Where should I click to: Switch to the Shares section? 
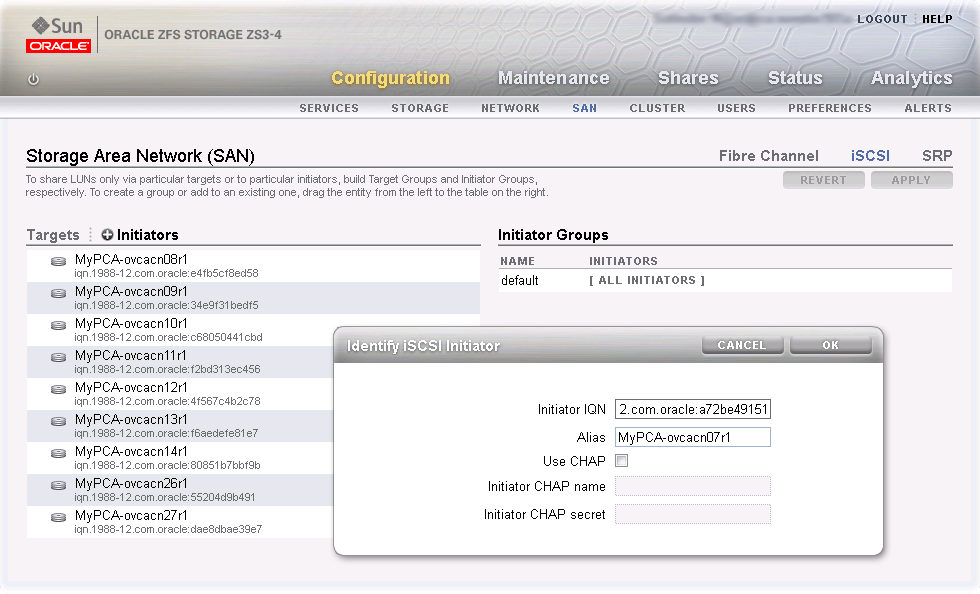(x=688, y=77)
